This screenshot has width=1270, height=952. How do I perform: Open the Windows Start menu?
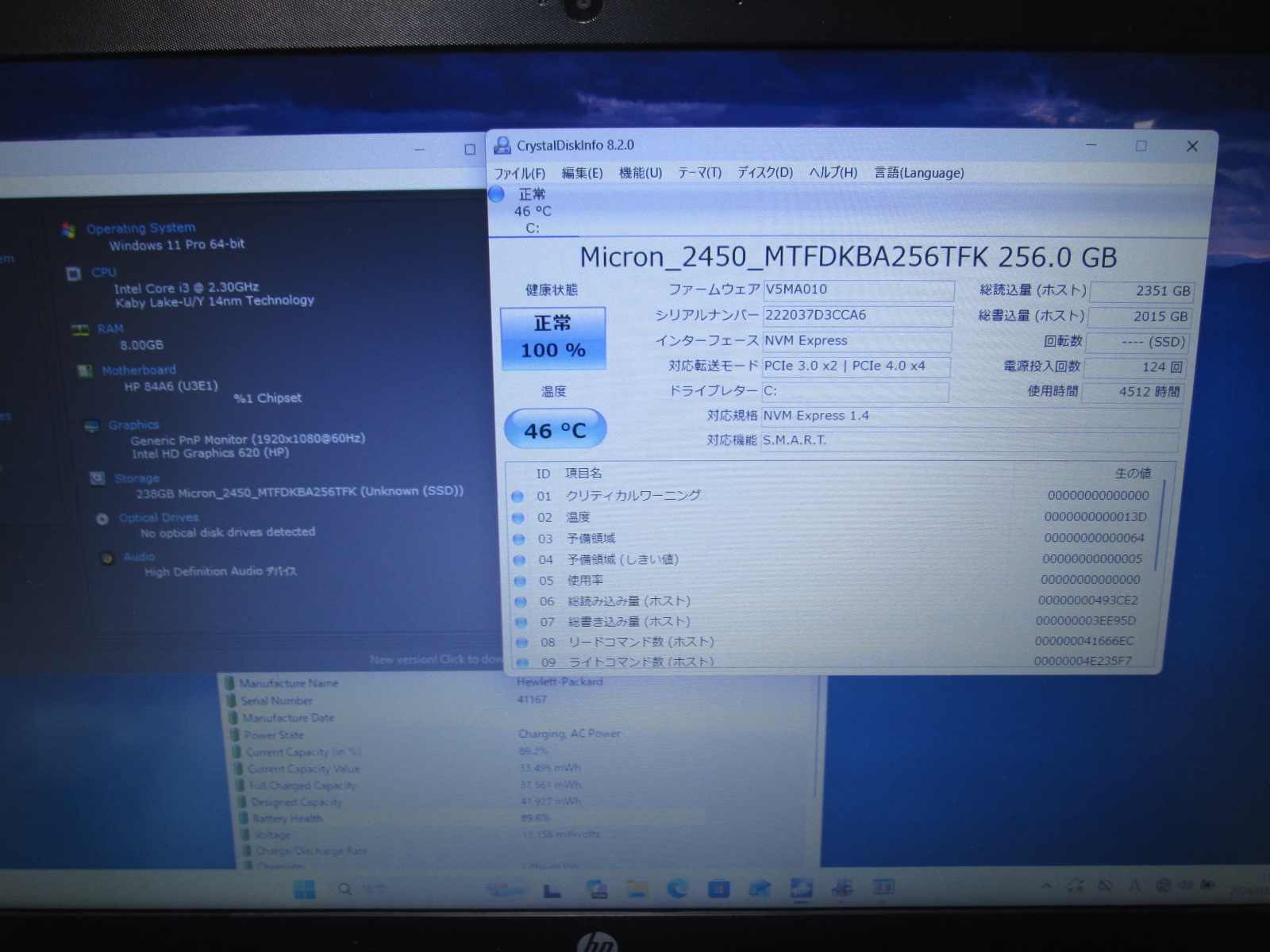(x=304, y=889)
